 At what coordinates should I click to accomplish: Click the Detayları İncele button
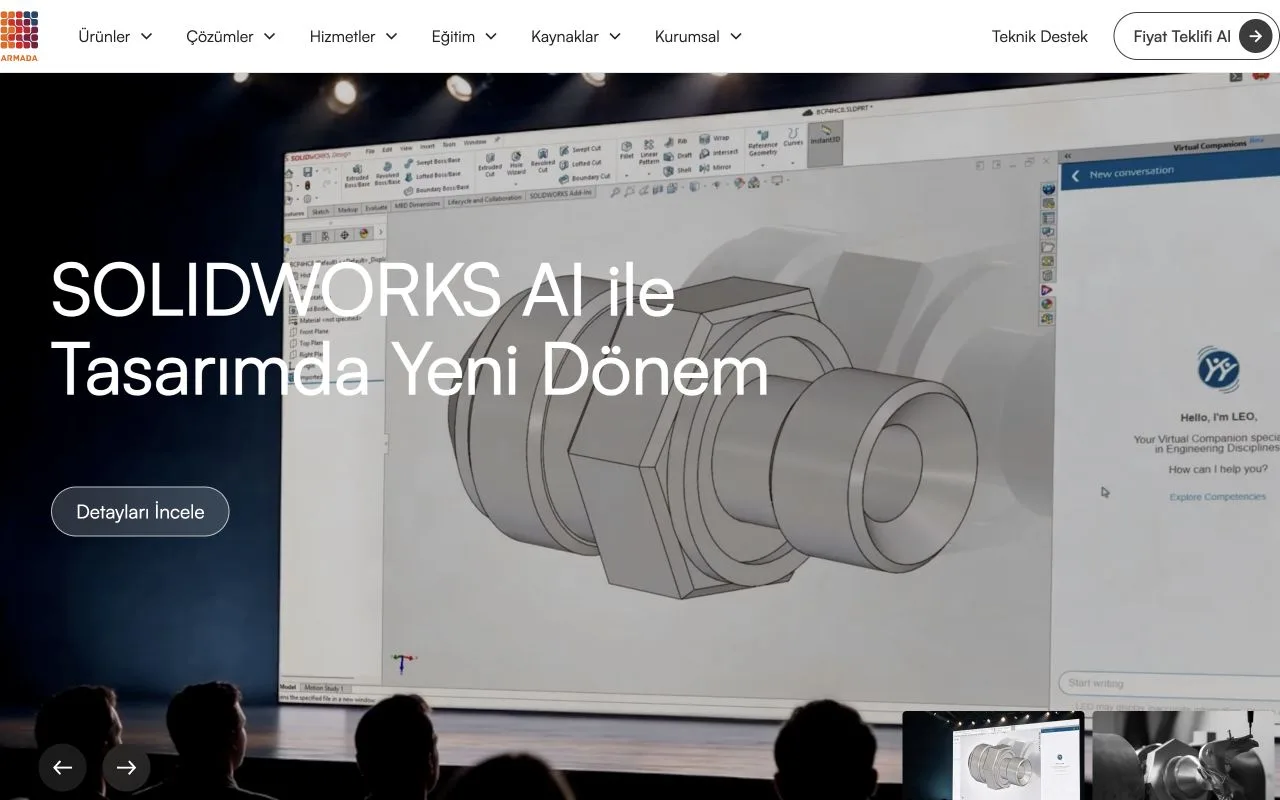[x=140, y=511]
